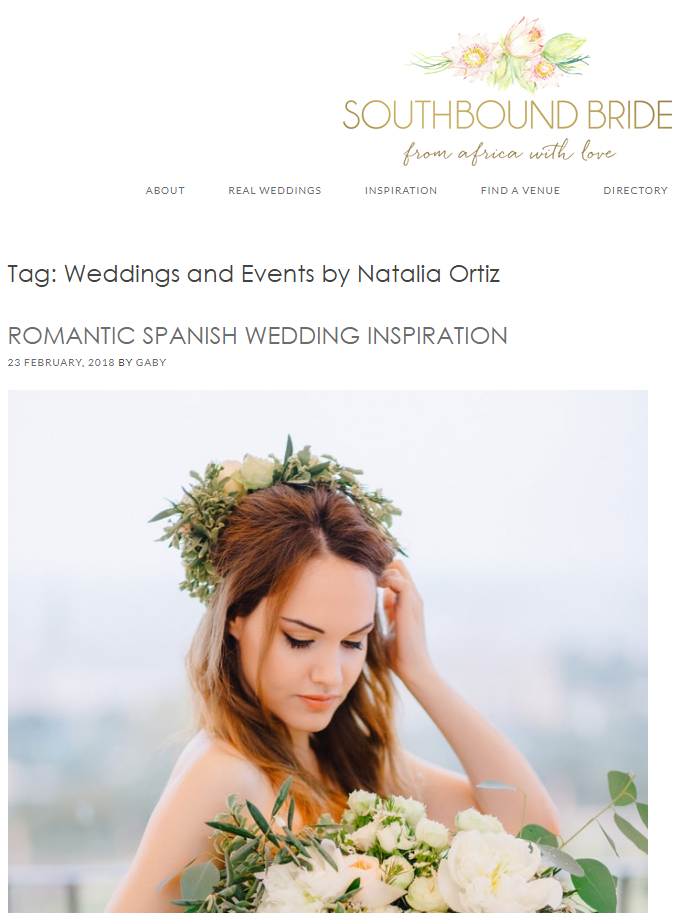
Task: Open the About menu item
Action: pos(165,190)
